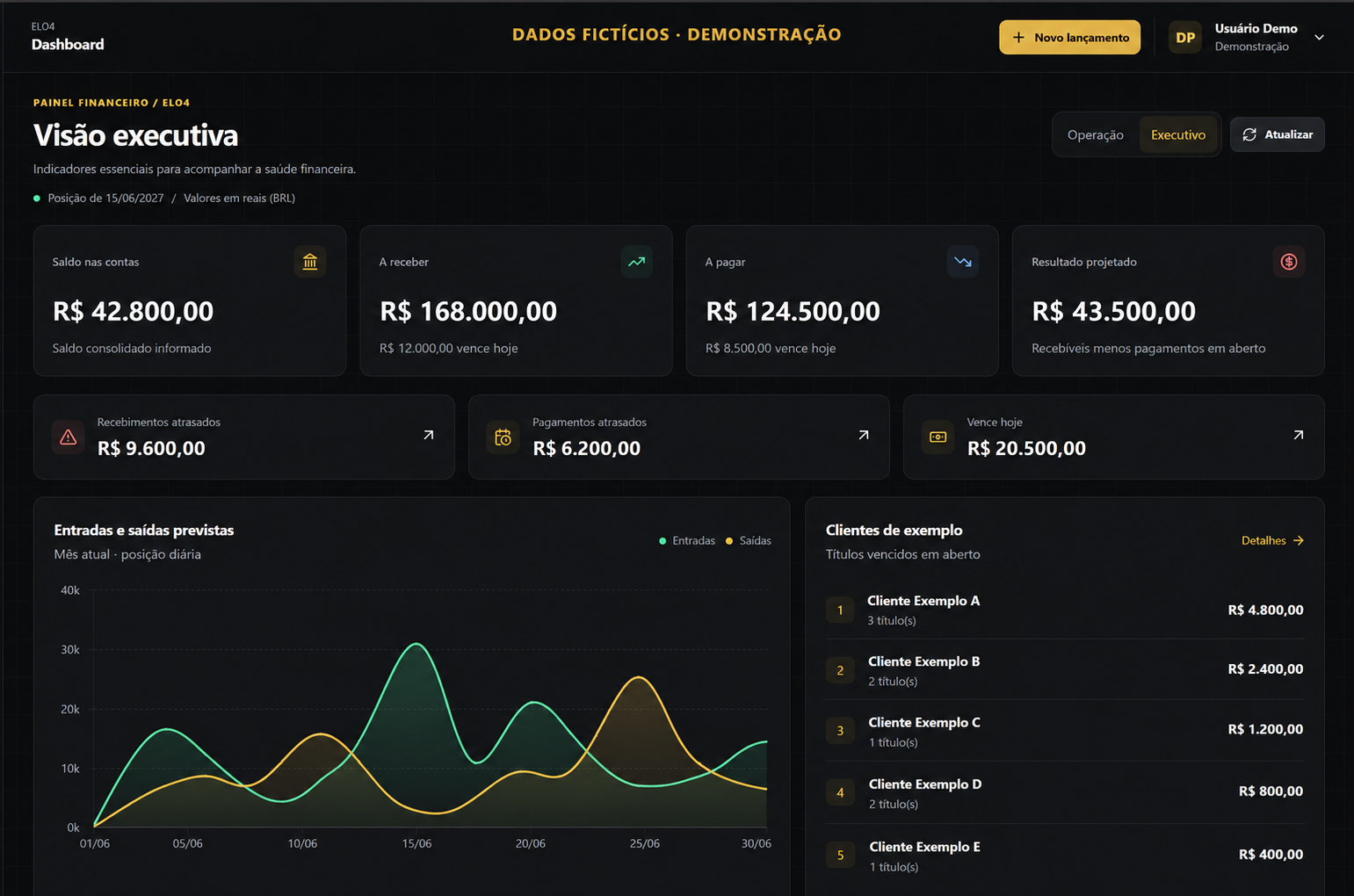Click the R$ 168.000,00 receivable value
This screenshot has width=1354, height=896.
coord(468,311)
